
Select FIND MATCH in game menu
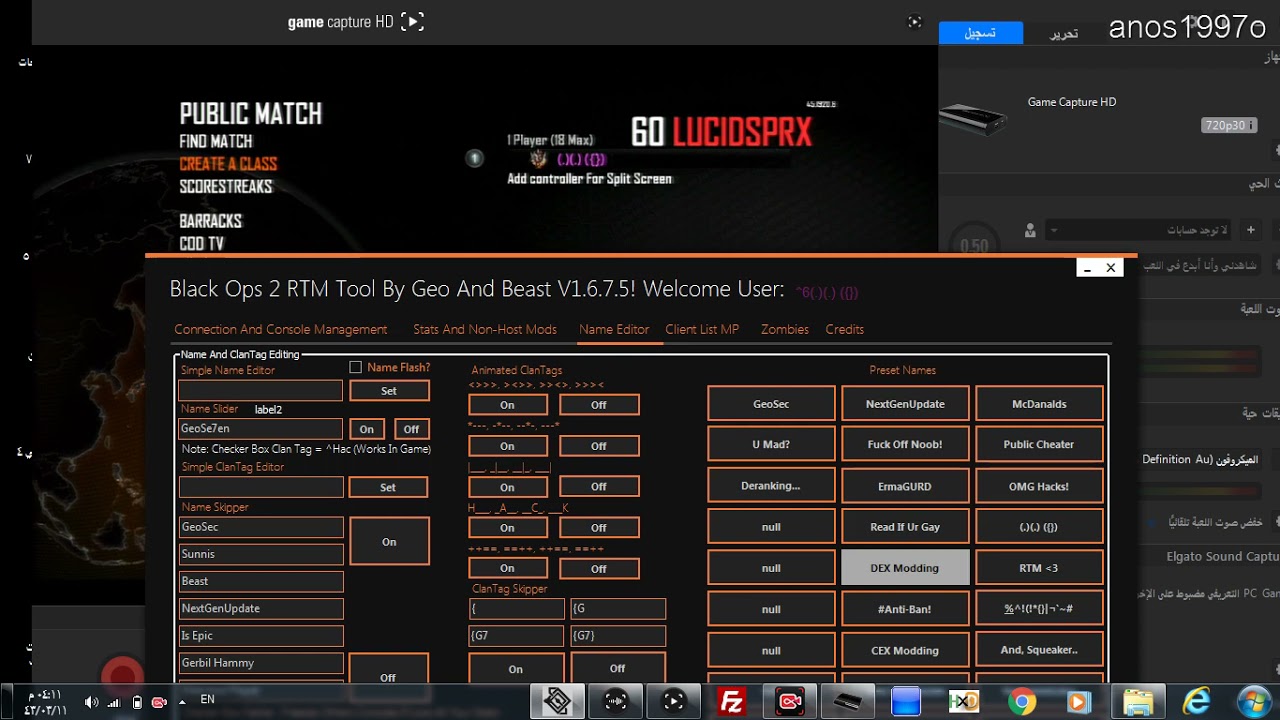(x=216, y=142)
